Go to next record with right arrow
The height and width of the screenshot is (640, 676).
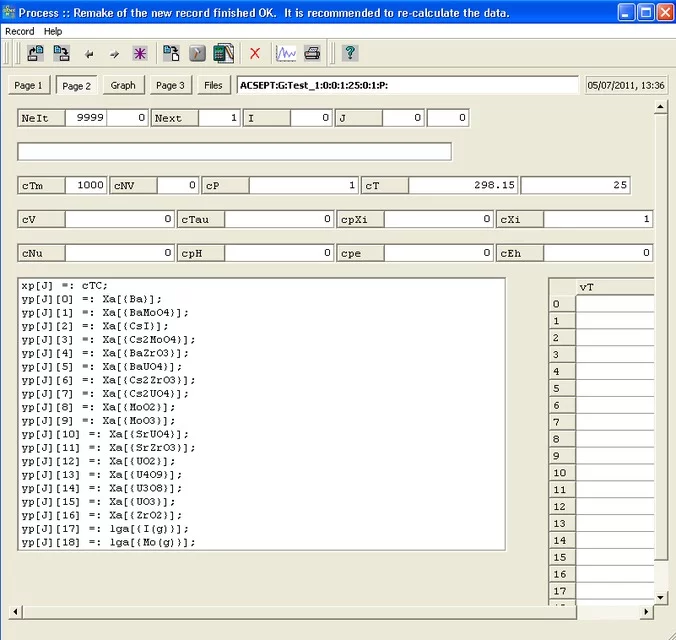(114, 54)
